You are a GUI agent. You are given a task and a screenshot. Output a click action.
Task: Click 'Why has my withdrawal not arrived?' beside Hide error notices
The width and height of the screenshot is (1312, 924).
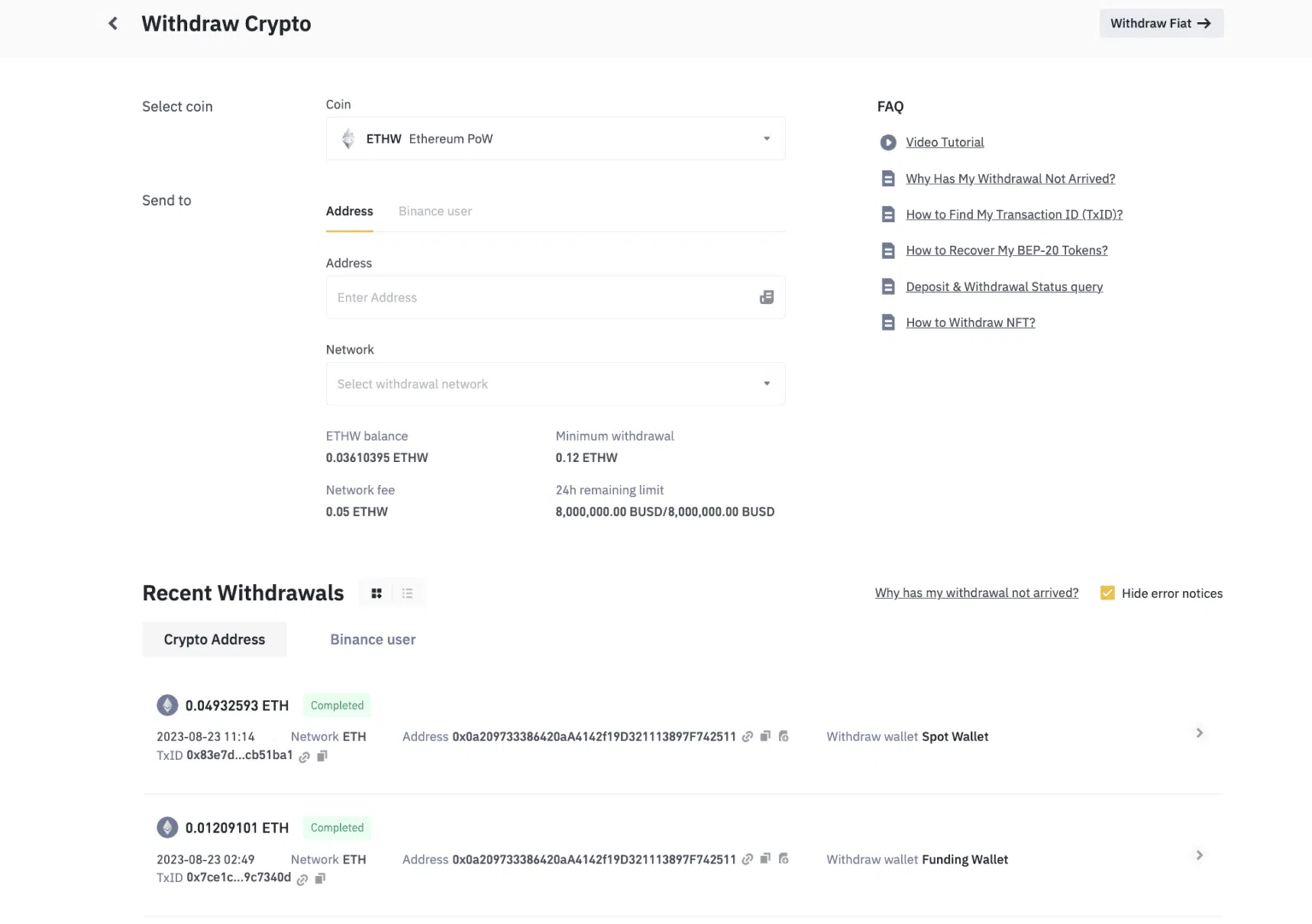pyautogui.click(x=976, y=593)
